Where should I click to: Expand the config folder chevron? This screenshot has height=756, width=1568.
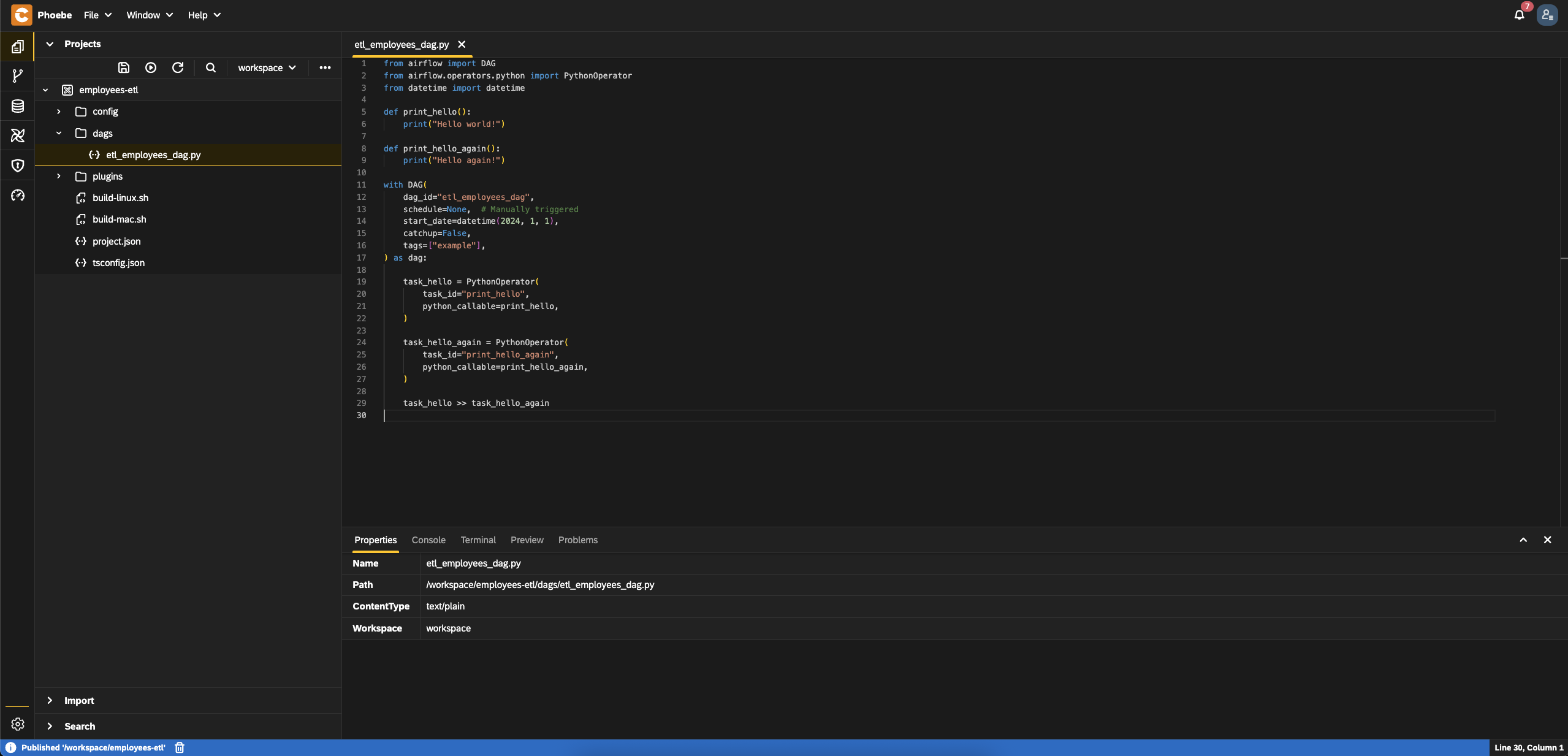click(59, 112)
